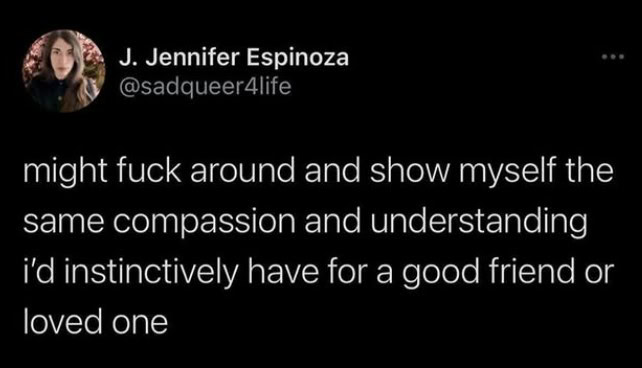Viewport: 642px width, 368px height.
Task: Click the word "have" in the tweet
Action: pyautogui.click(x=283, y=272)
